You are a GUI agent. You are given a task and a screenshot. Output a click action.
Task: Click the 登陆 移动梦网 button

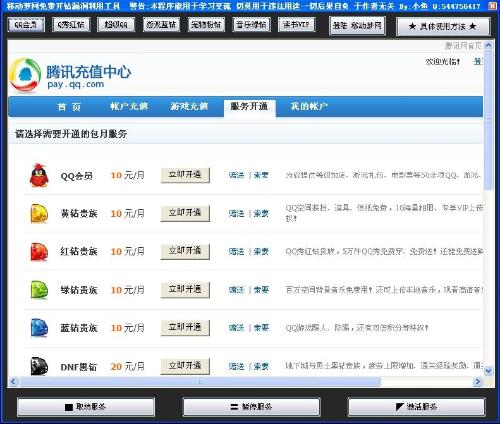pyautogui.click(x=357, y=26)
